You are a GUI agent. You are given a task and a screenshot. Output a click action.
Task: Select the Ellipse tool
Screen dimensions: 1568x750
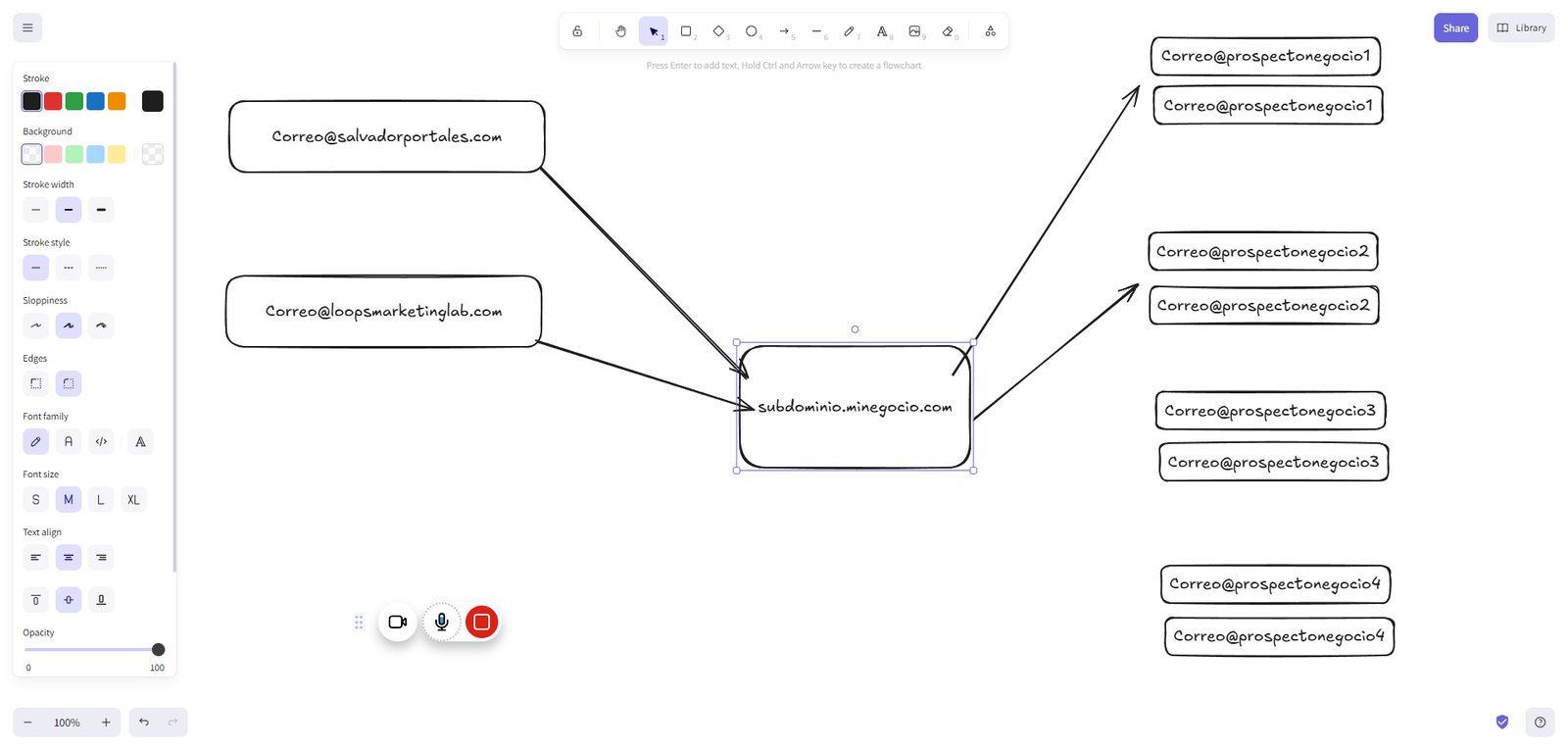tap(752, 31)
